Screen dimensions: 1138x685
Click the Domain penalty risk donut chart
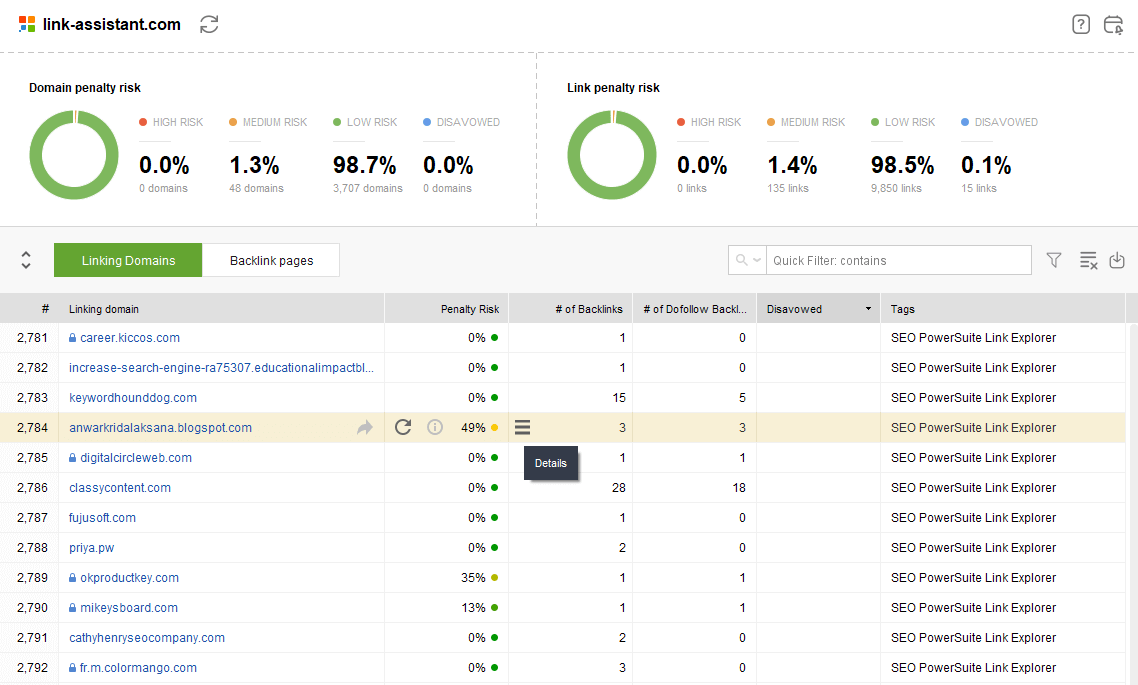[74, 155]
